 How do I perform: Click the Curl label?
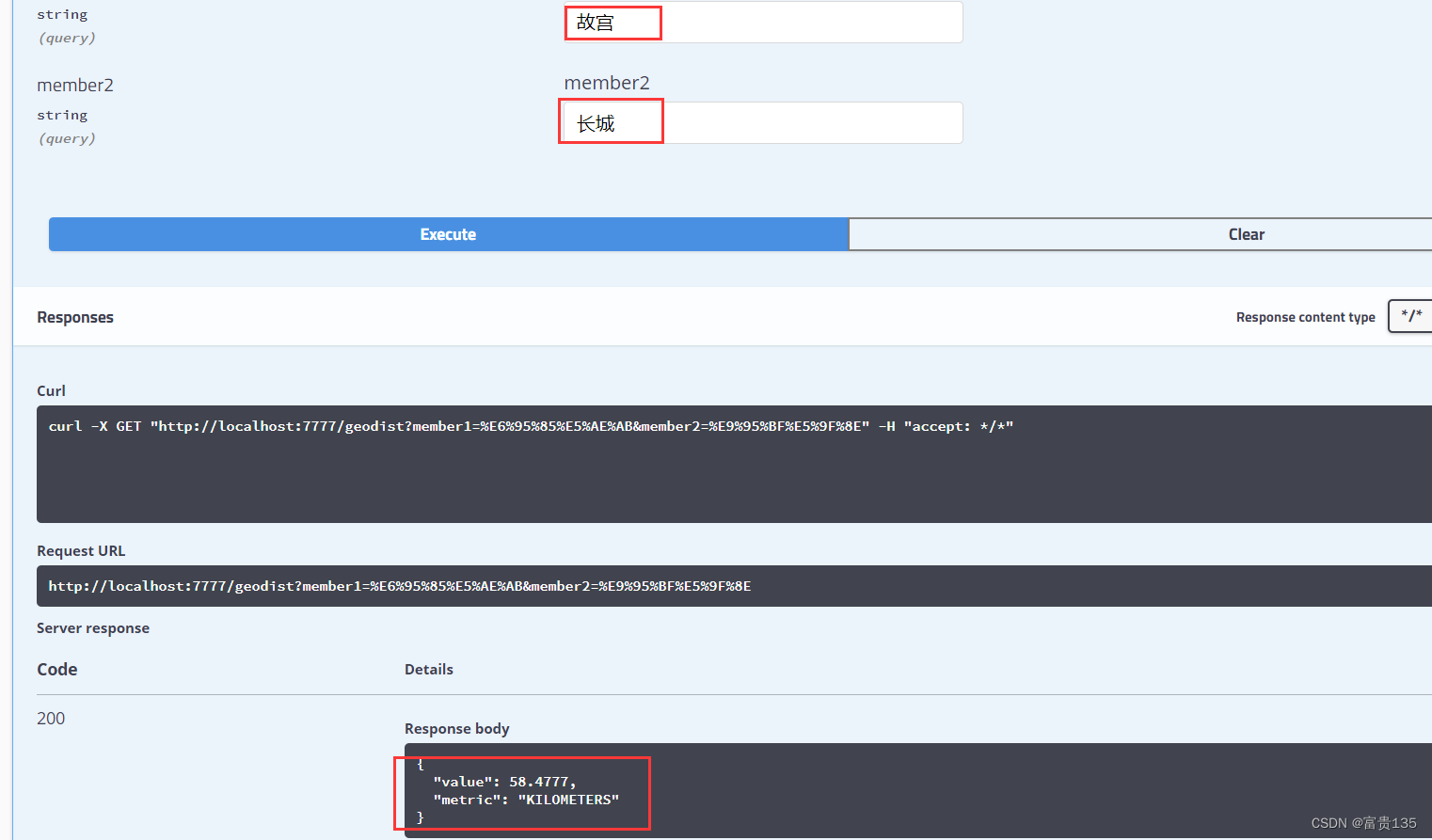pos(51,391)
